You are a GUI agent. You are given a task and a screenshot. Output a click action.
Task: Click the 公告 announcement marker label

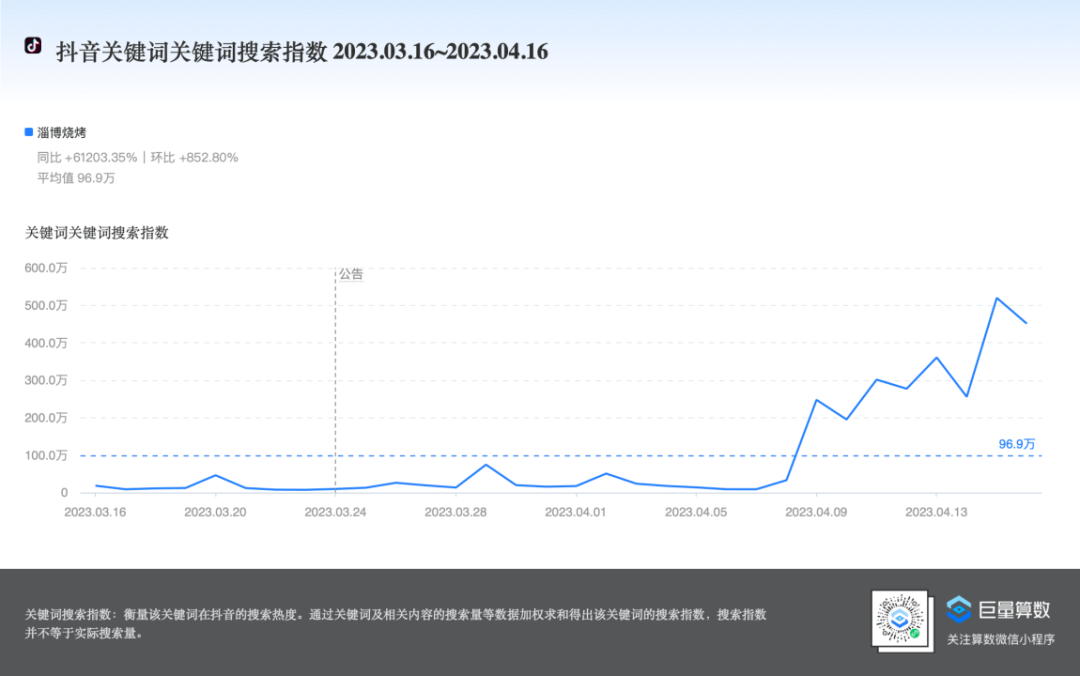point(351,274)
